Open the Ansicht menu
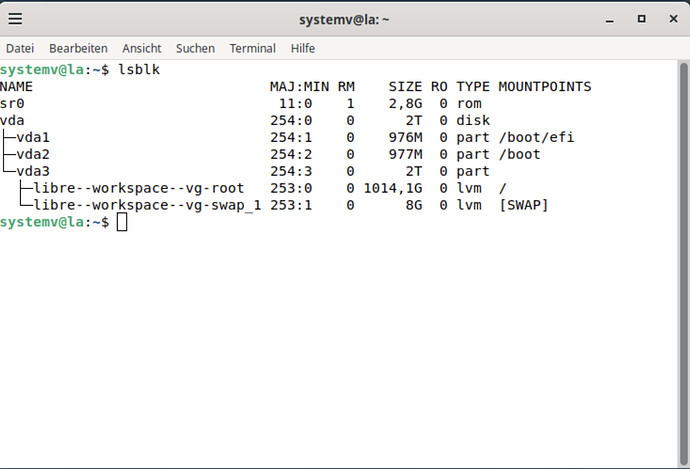Image resolution: width=690 pixels, height=469 pixels. point(142,48)
